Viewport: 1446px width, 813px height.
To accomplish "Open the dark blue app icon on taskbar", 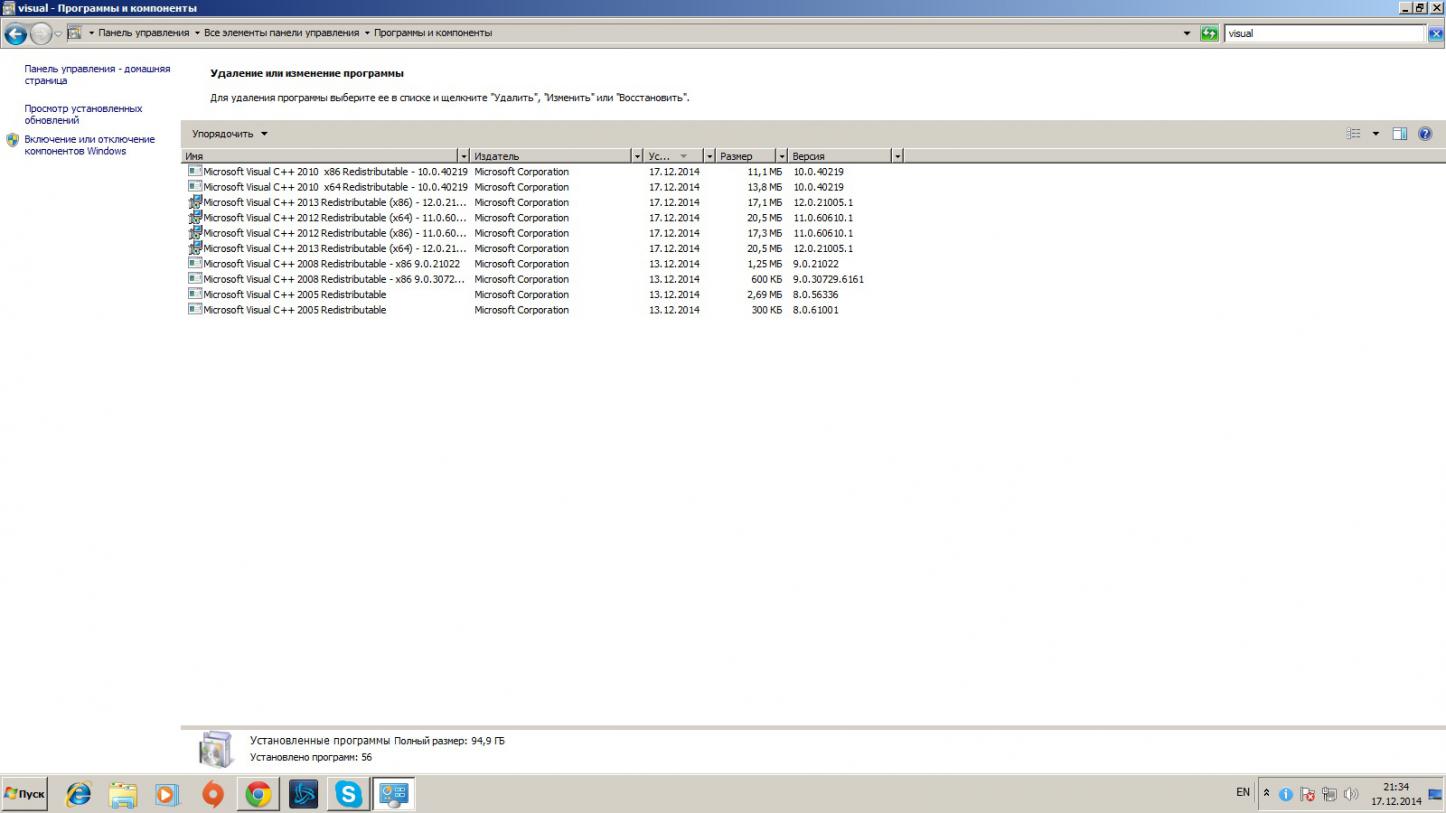I will [x=303, y=794].
